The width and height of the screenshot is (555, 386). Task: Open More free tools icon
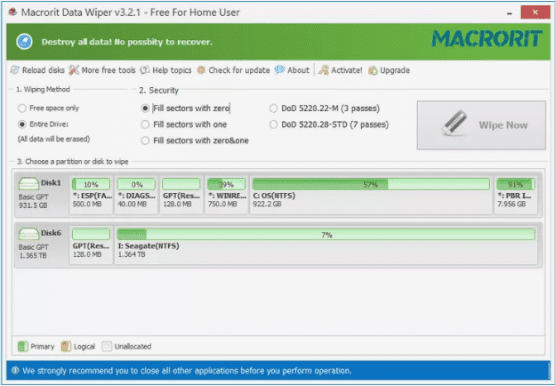click(x=74, y=70)
